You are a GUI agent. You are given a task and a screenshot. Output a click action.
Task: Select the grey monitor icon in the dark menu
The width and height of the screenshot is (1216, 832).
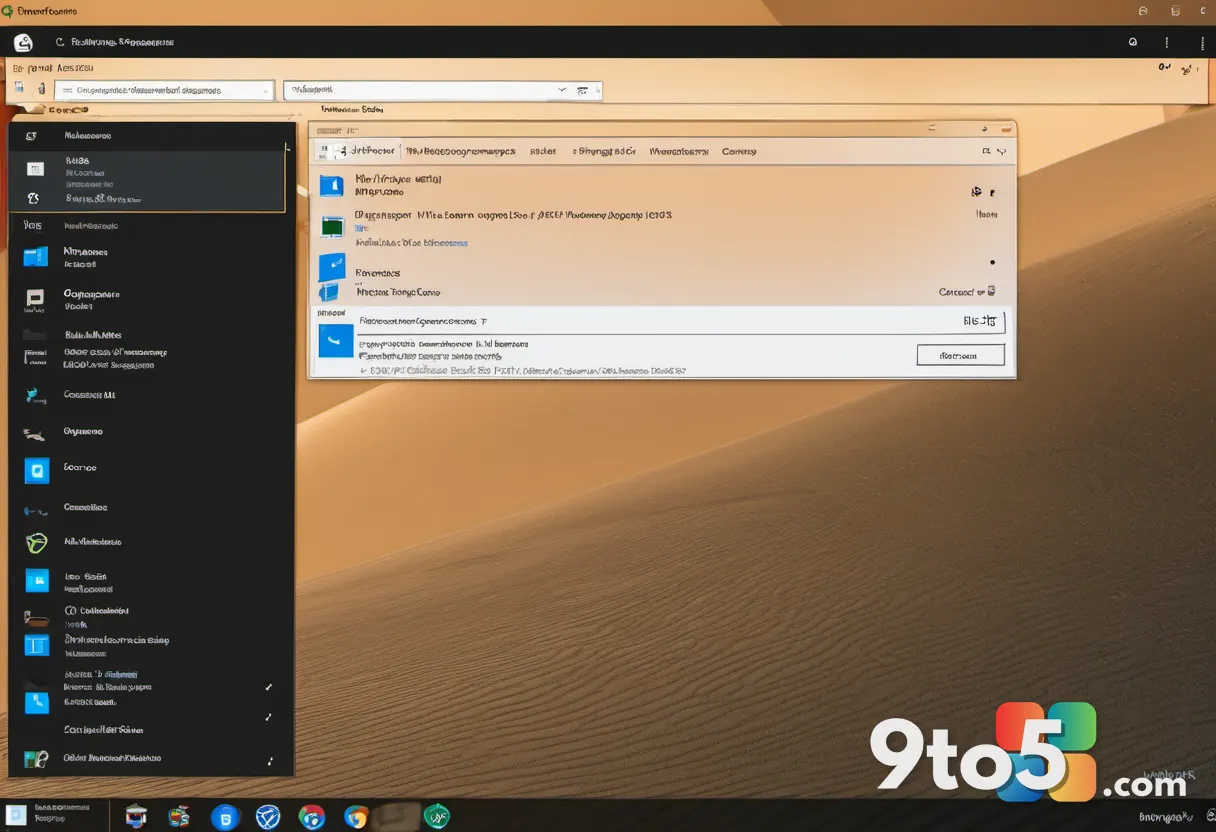[35, 297]
